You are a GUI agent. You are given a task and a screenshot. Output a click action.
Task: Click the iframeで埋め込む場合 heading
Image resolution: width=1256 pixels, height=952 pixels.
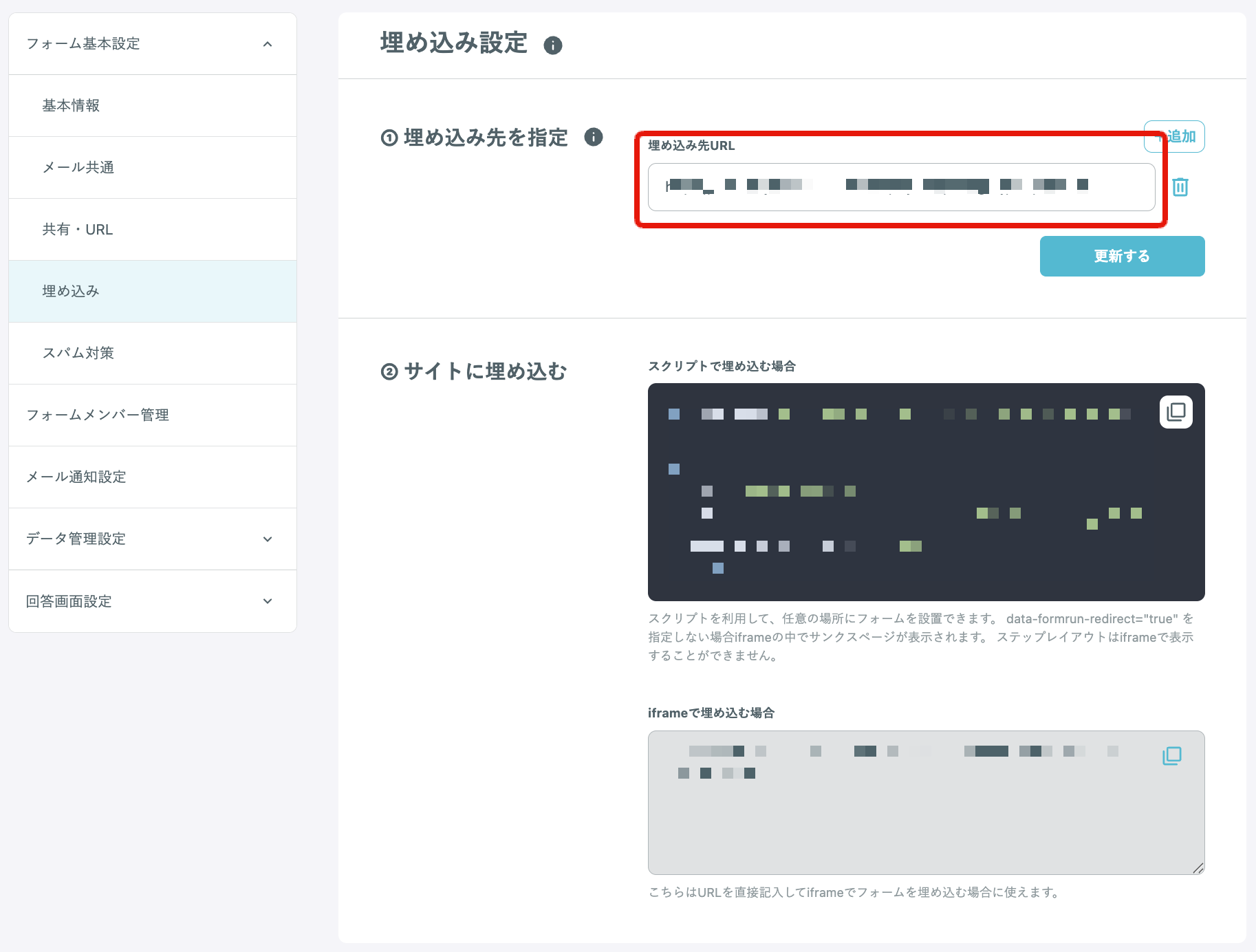click(x=711, y=713)
